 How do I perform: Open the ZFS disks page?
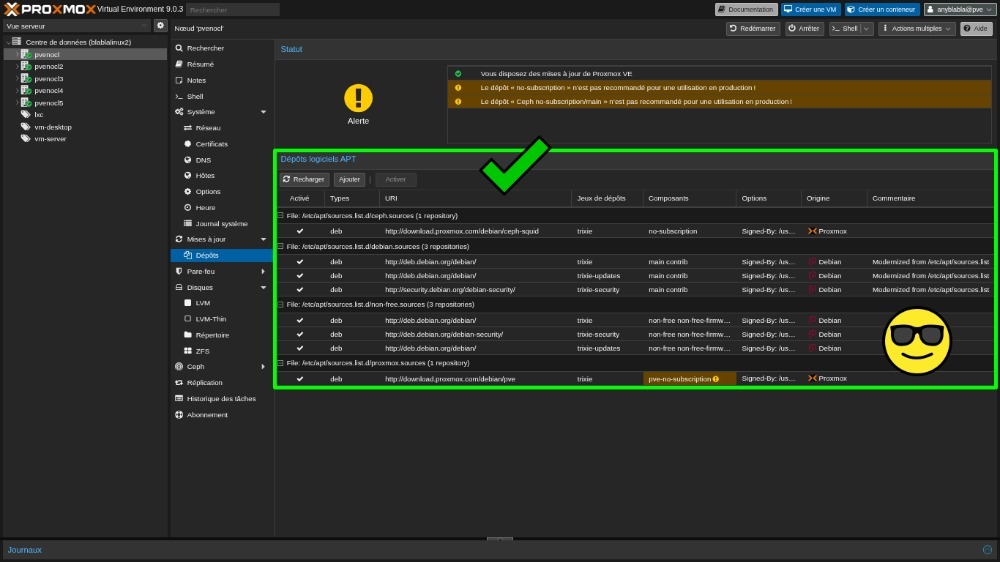[x=202, y=351]
